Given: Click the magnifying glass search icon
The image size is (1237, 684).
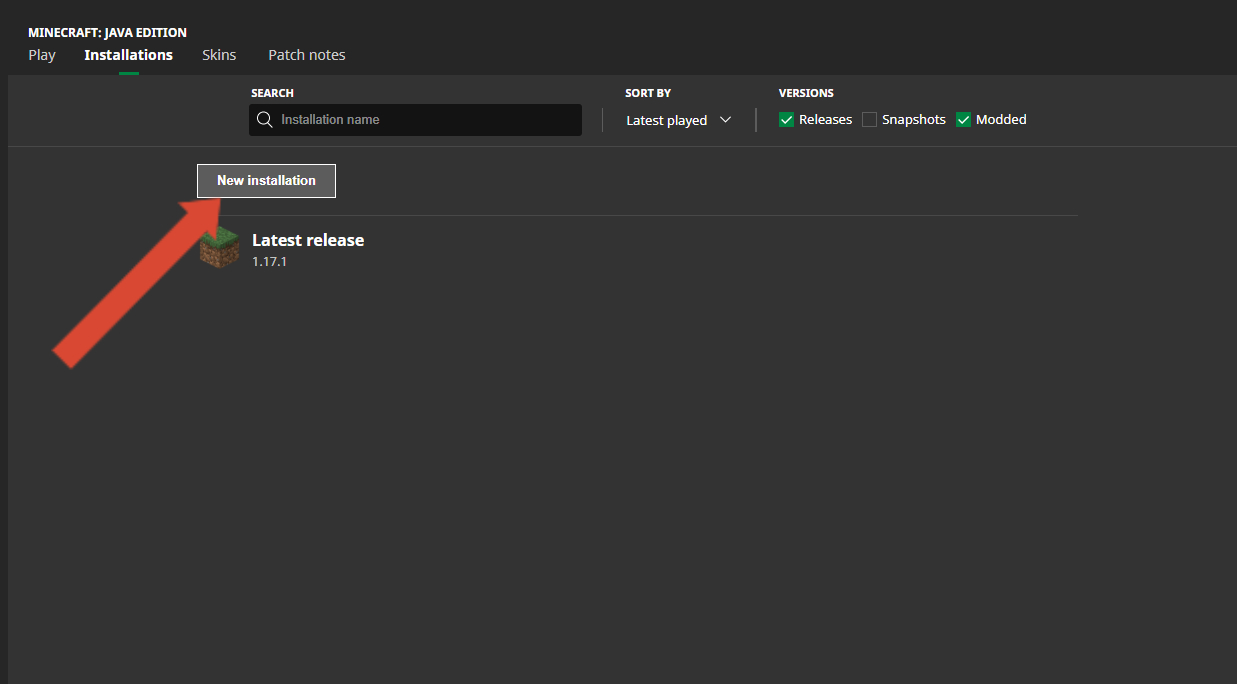Looking at the screenshot, I should [265, 120].
